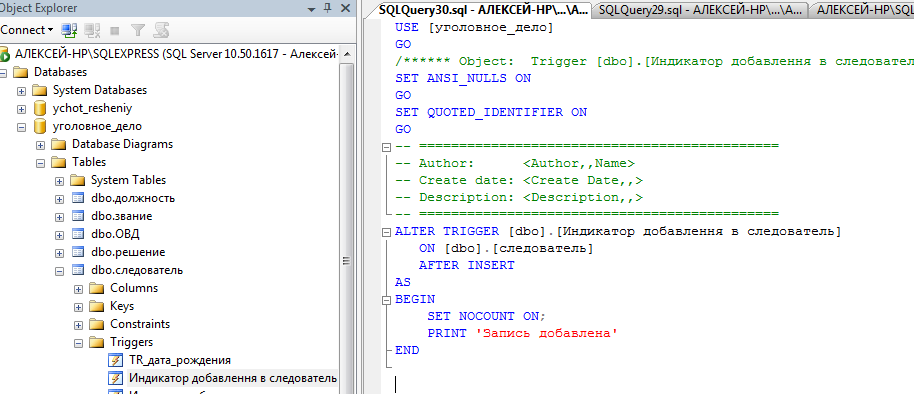Click the Filter funnel icon

[138, 30]
